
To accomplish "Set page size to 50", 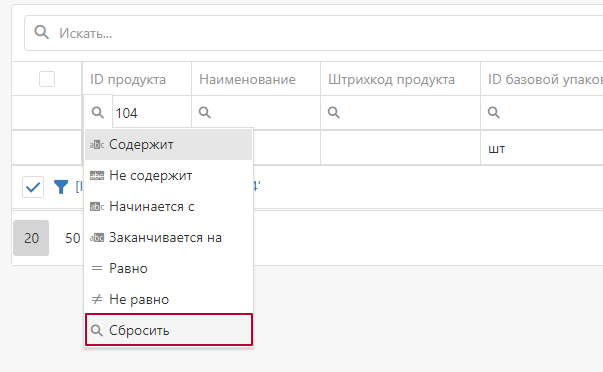I will pyautogui.click(x=73, y=238).
